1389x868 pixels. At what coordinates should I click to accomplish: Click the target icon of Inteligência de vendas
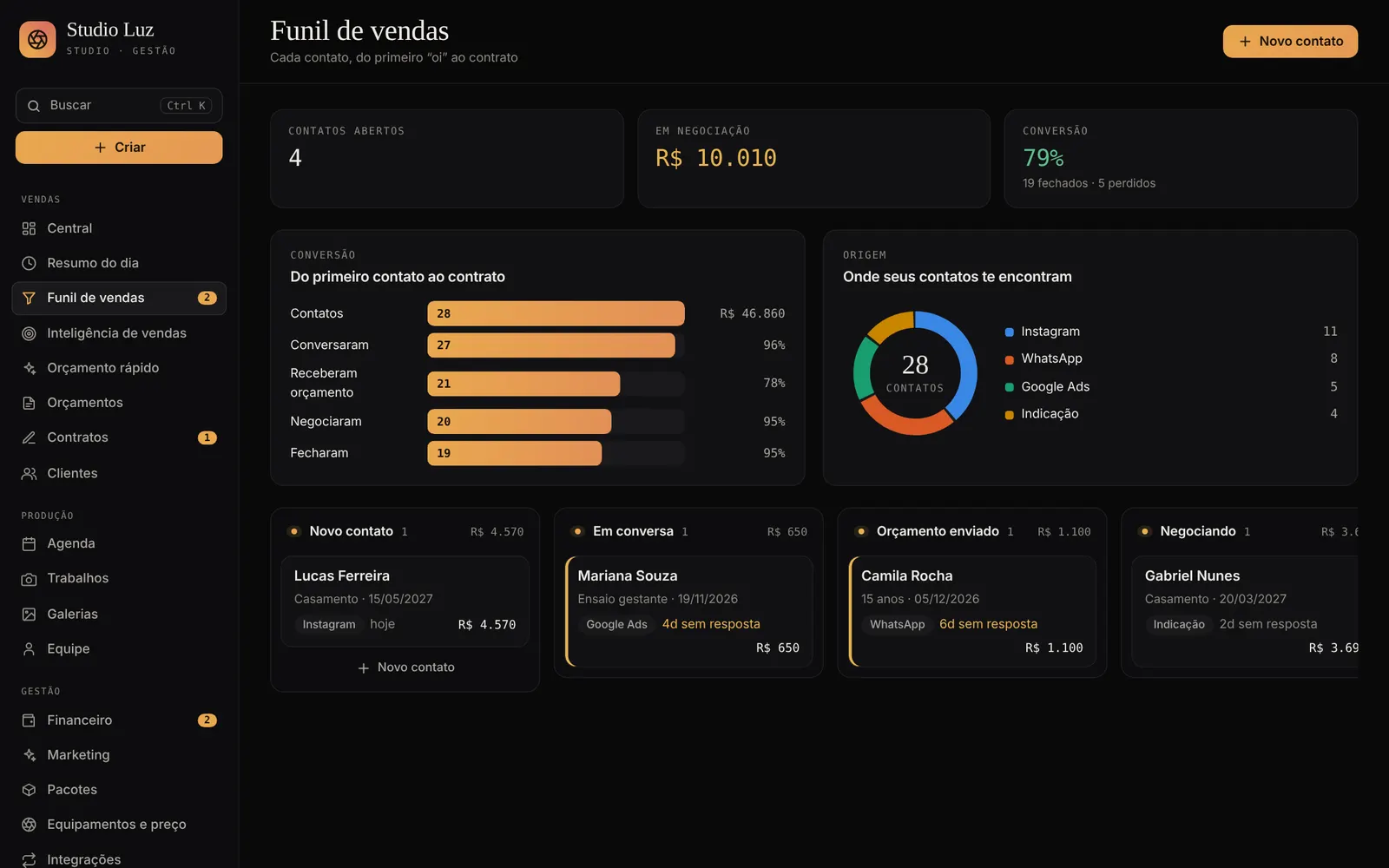(29, 333)
